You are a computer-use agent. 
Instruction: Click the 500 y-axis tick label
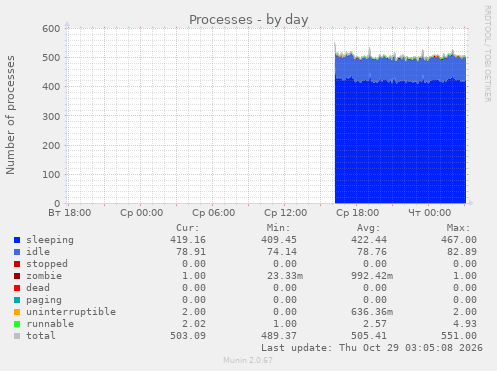click(51, 58)
